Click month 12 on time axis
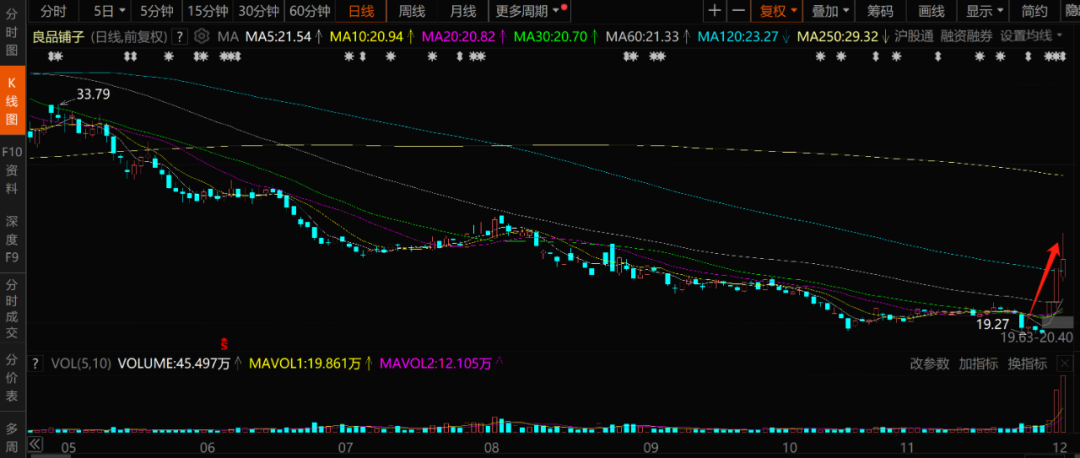This screenshot has height=458, width=1080. click(x=1059, y=447)
